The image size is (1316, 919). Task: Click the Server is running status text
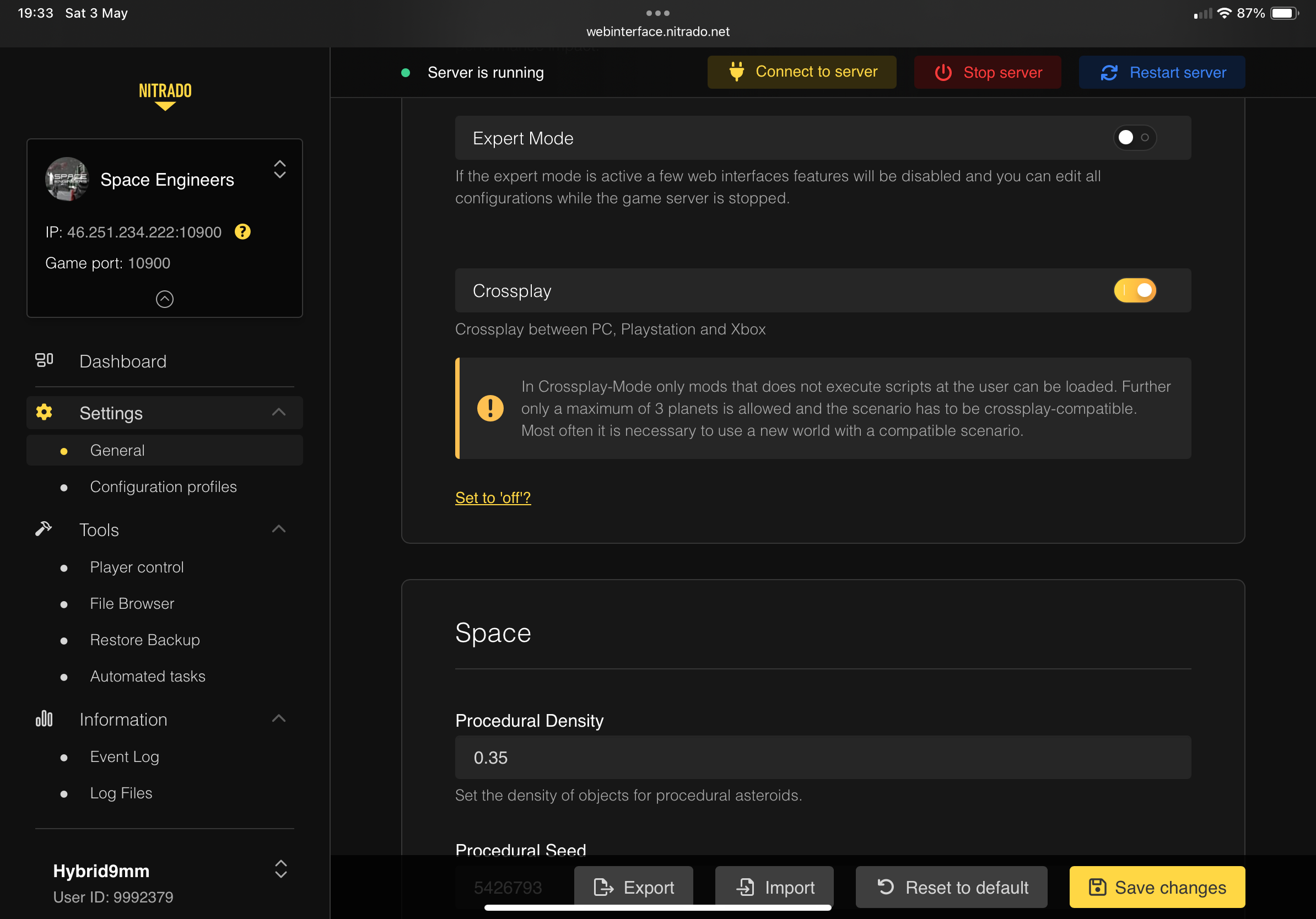[486, 73]
